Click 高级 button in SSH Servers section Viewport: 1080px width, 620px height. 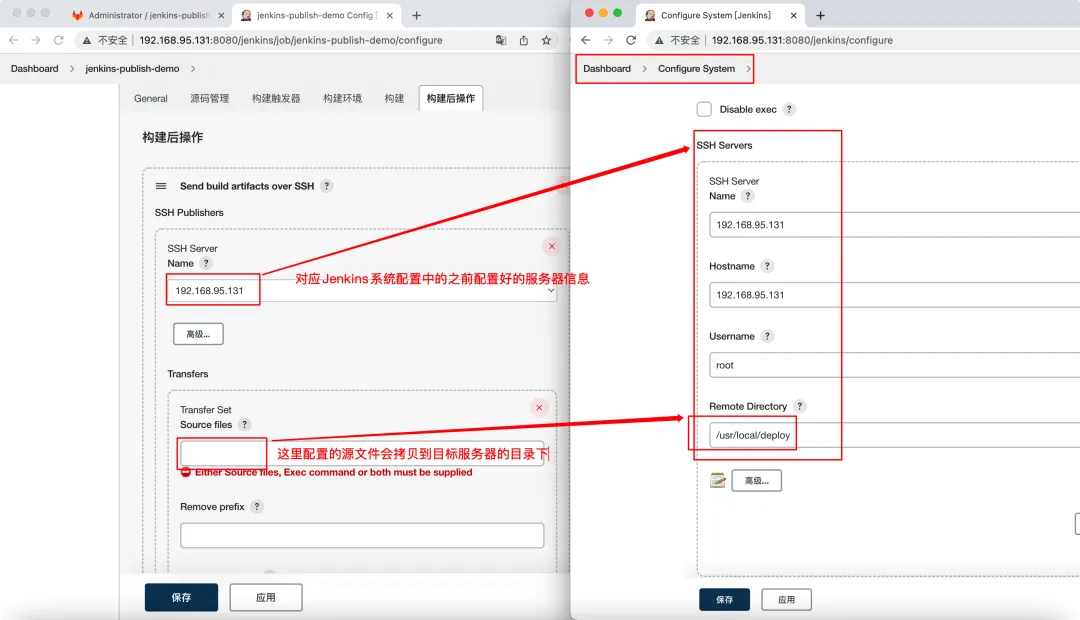(x=756, y=480)
